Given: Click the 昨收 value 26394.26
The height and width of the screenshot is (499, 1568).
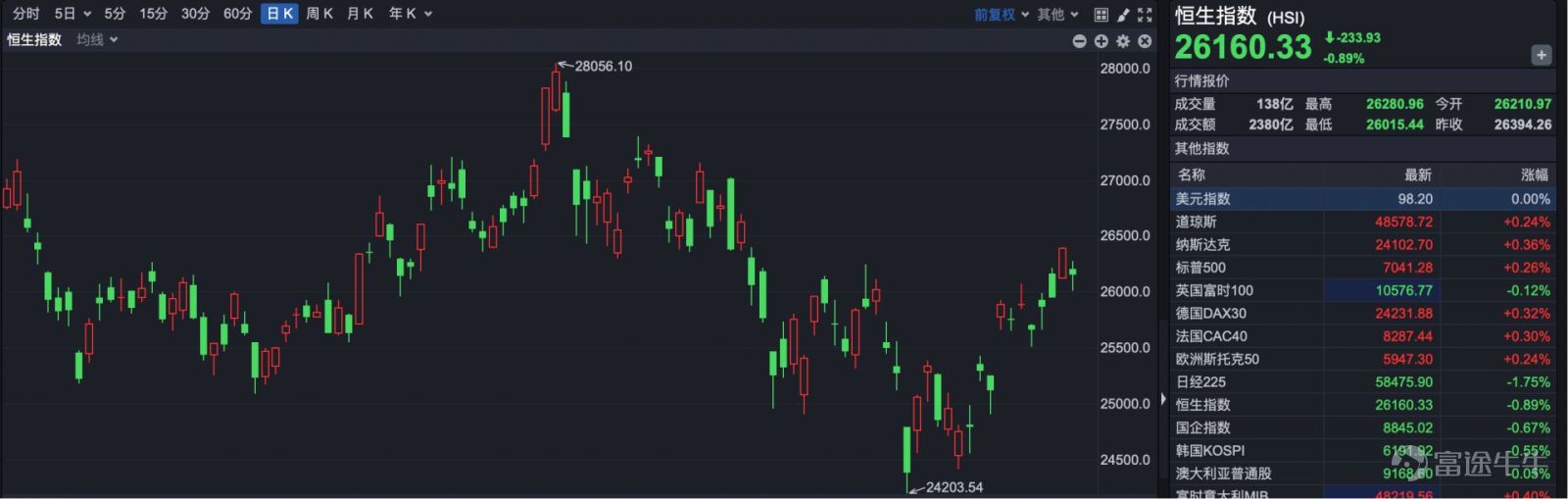Looking at the screenshot, I should (x=1522, y=125).
